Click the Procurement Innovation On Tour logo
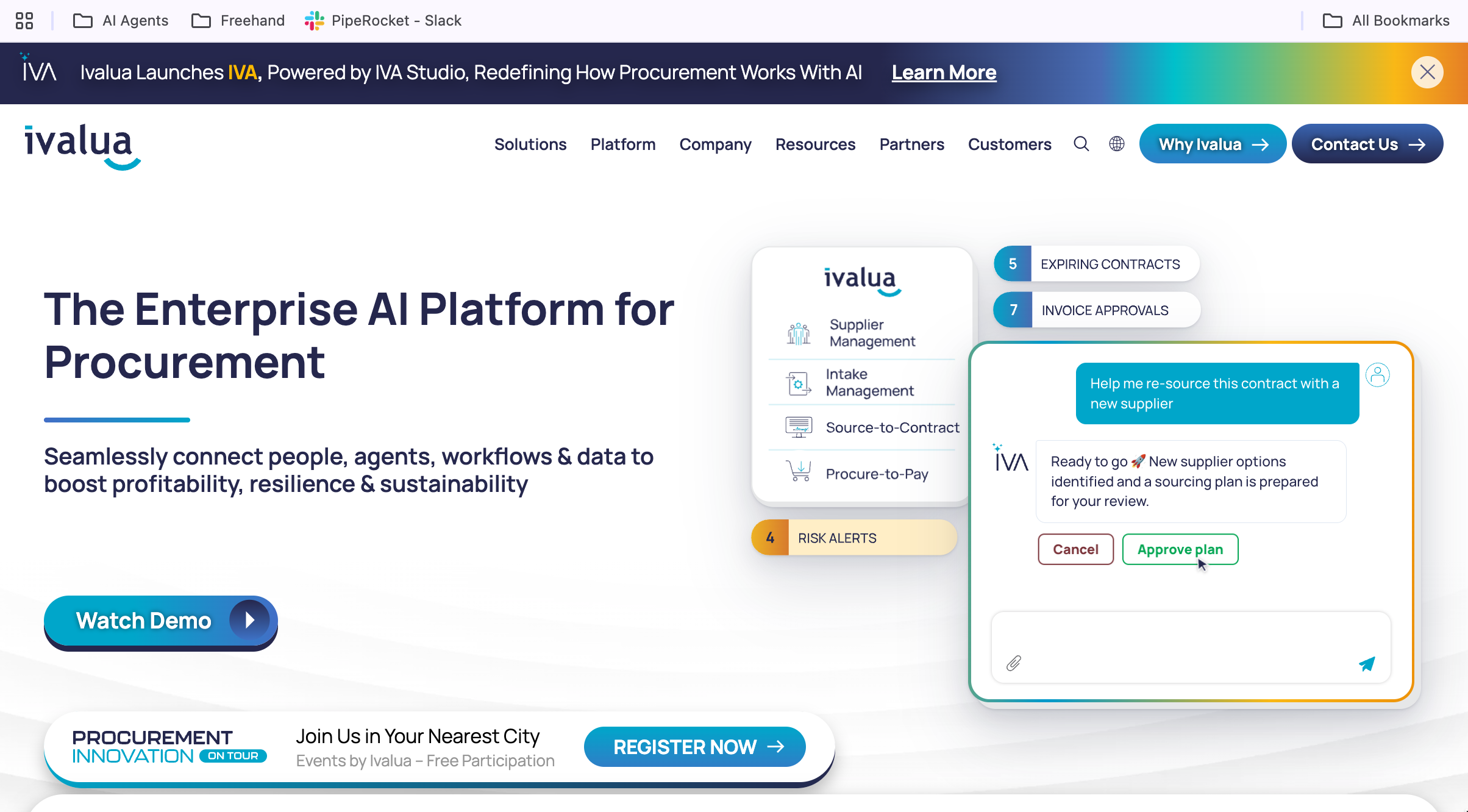The image size is (1468, 812). pos(169,747)
